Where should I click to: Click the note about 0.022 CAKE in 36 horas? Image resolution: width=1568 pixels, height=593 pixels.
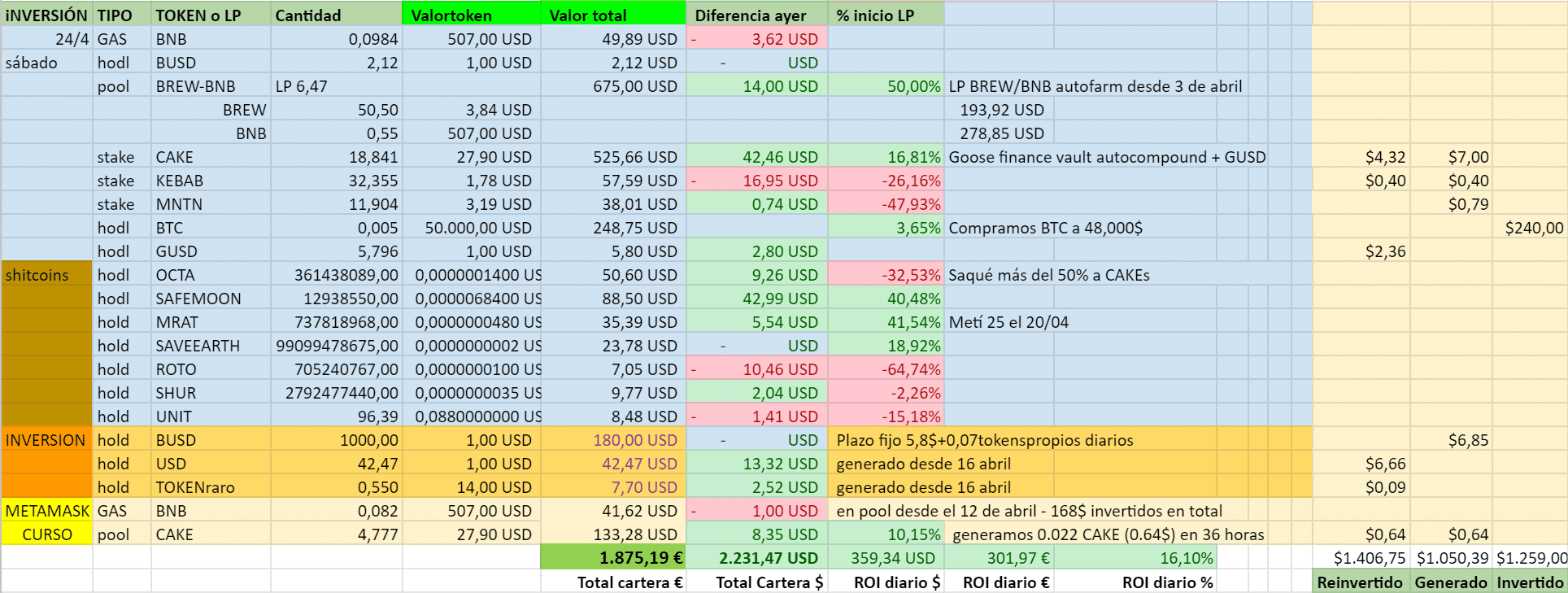pos(1108,534)
